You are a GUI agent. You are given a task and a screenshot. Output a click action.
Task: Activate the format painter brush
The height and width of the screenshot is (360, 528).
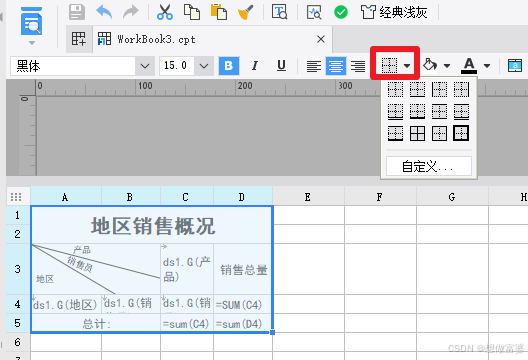[x=245, y=12]
